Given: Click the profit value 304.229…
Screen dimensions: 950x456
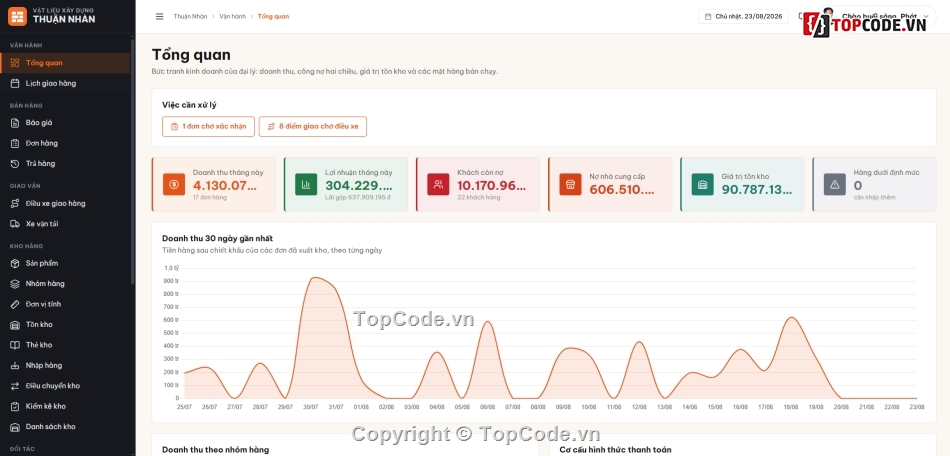Looking at the screenshot, I should [359, 185].
